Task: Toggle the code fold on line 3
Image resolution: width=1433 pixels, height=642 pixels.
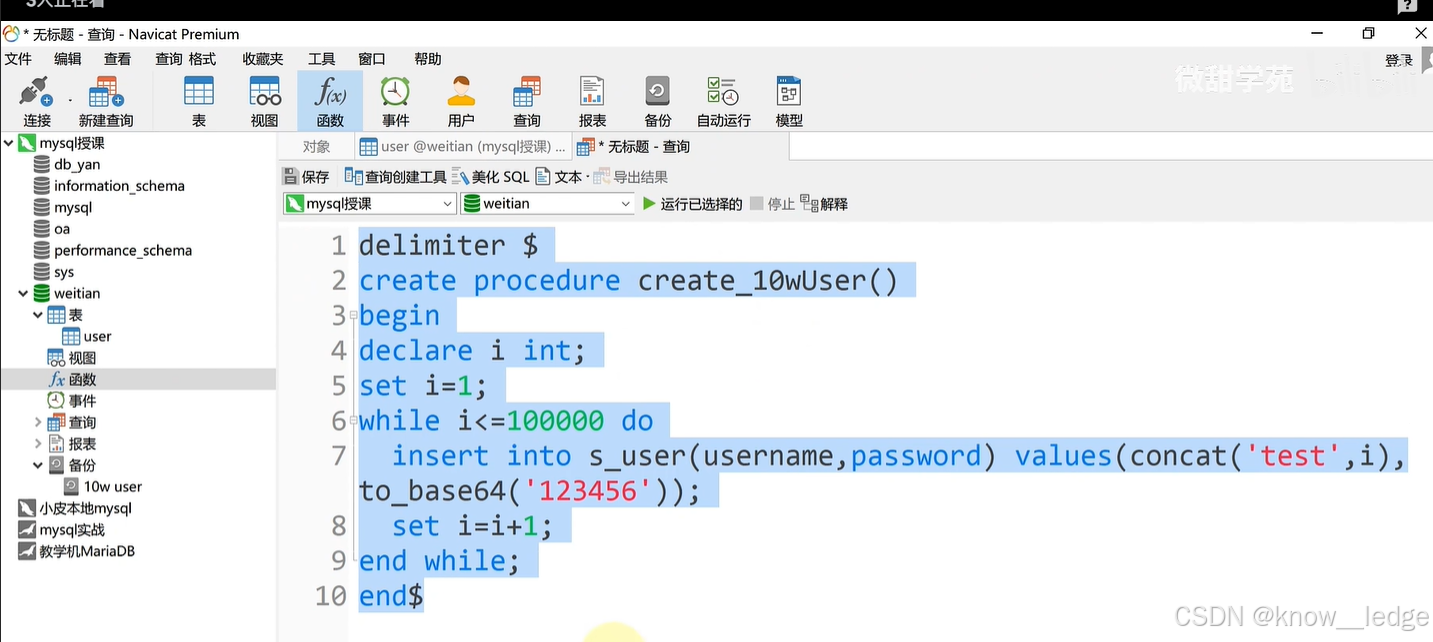Action: 353,316
